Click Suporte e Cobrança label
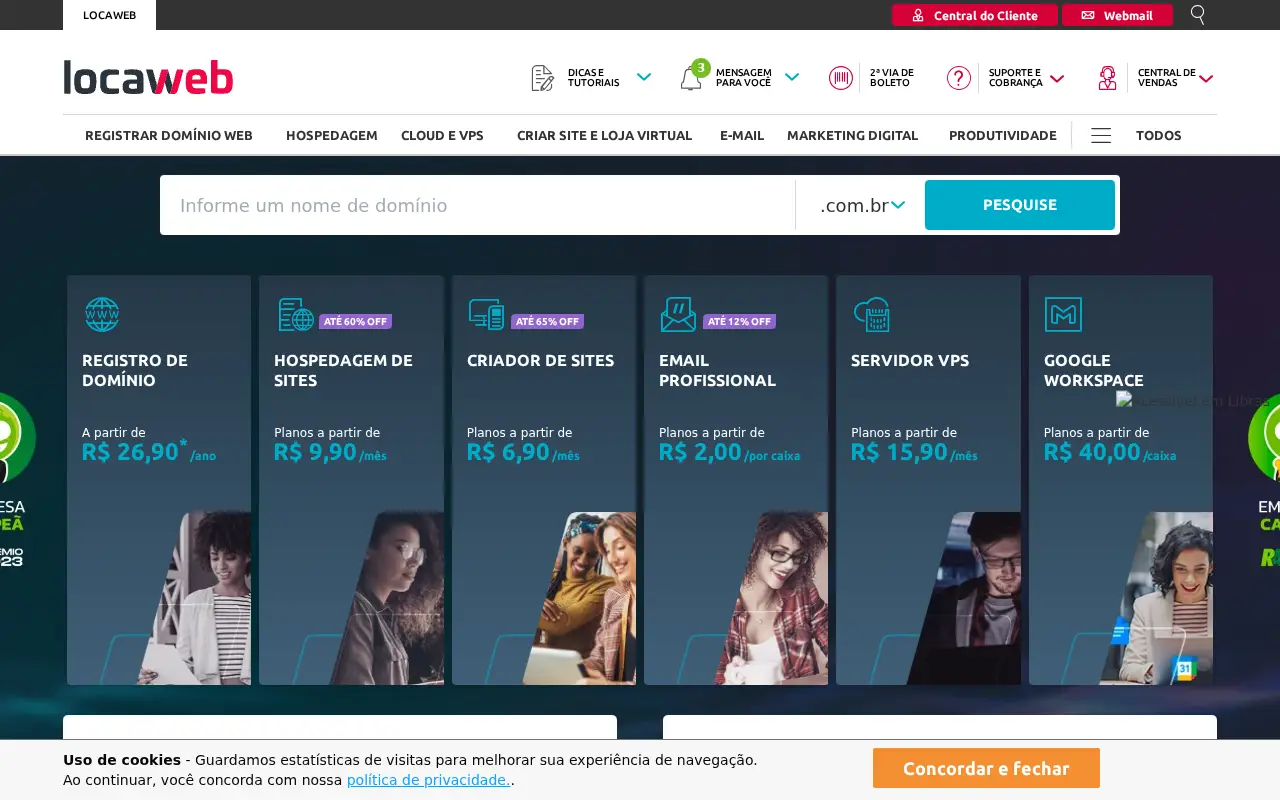 point(1015,78)
